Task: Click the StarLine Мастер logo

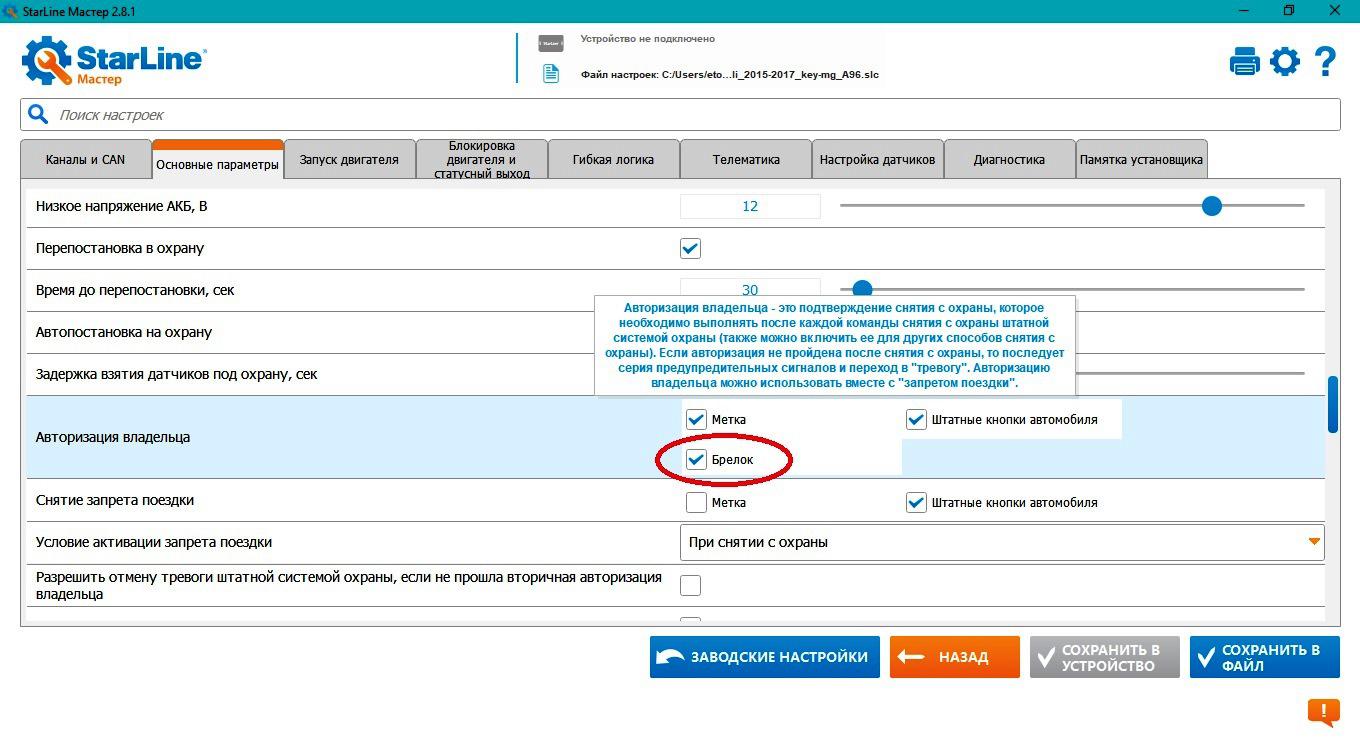Action: pos(113,61)
